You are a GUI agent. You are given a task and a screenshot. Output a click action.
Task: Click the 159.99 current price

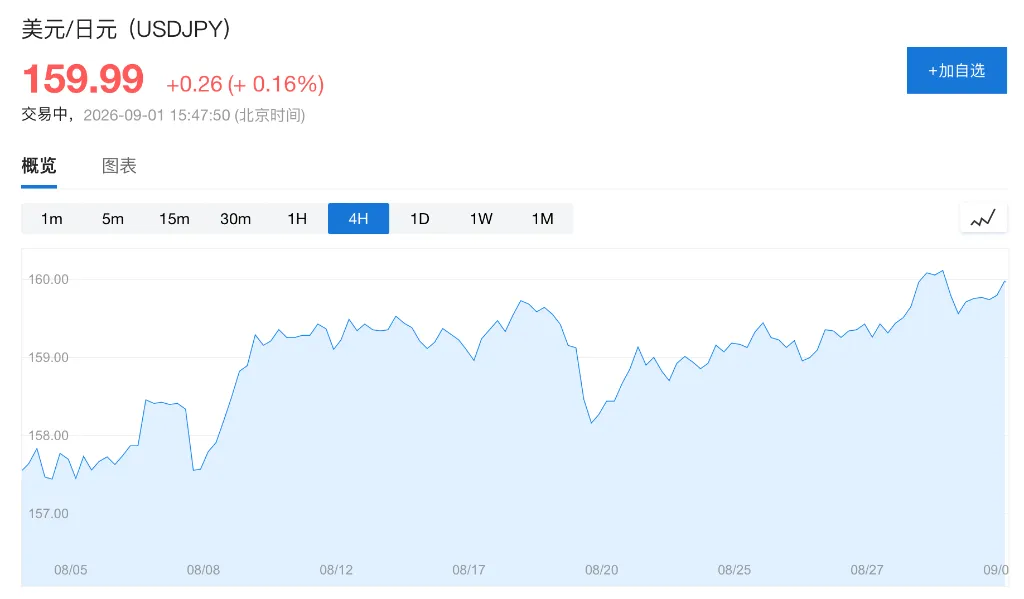[x=83, y=80]
